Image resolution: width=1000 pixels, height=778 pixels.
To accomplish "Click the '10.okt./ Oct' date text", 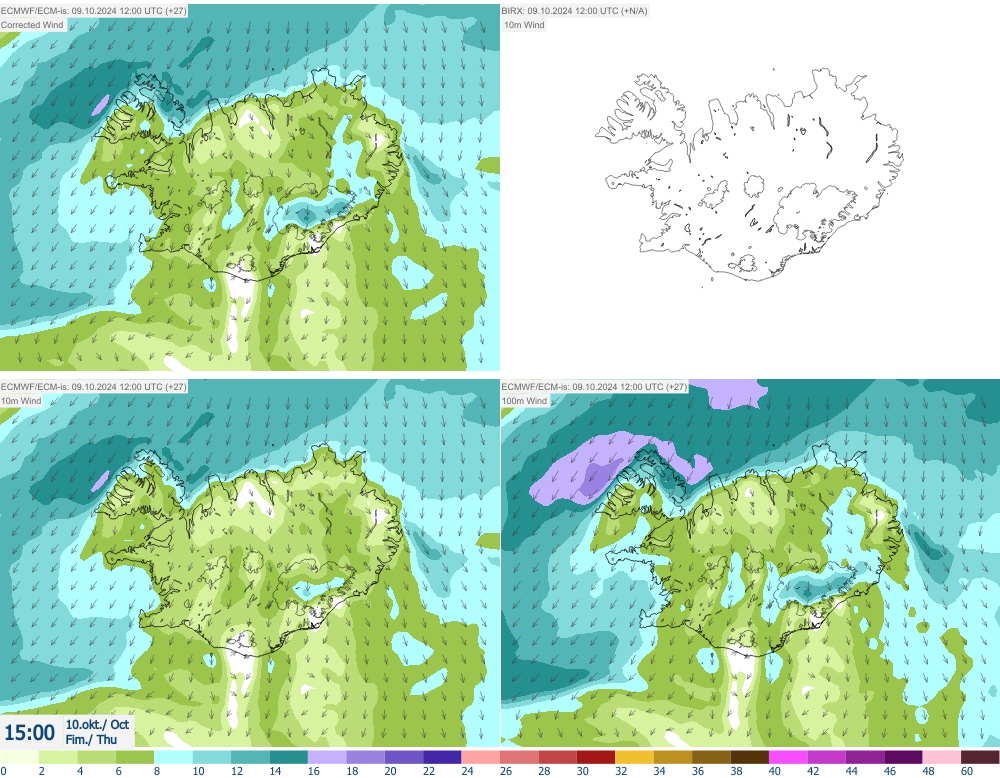I will pos(97,724).
